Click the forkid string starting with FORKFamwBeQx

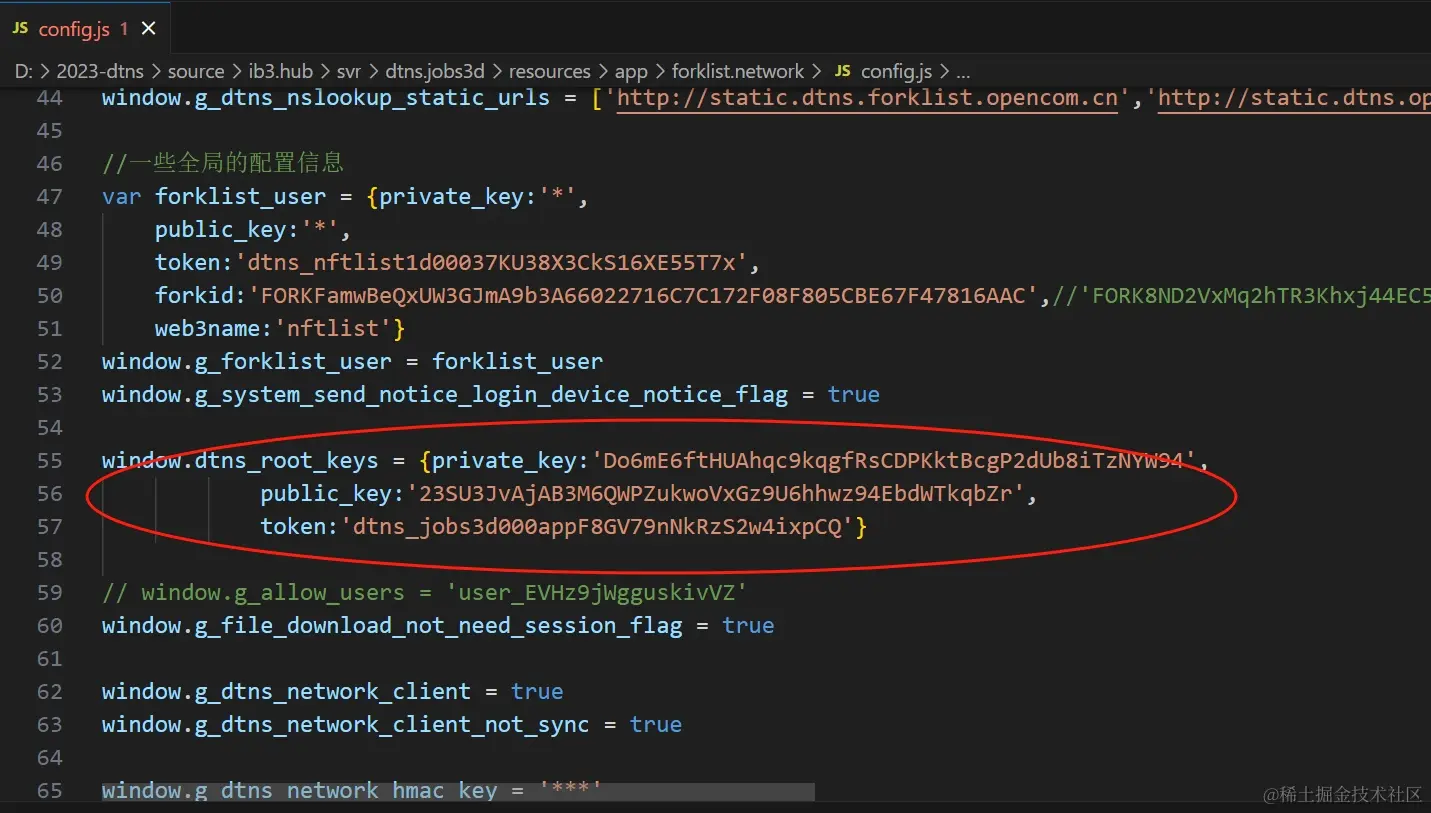click(x=643, y=296)
